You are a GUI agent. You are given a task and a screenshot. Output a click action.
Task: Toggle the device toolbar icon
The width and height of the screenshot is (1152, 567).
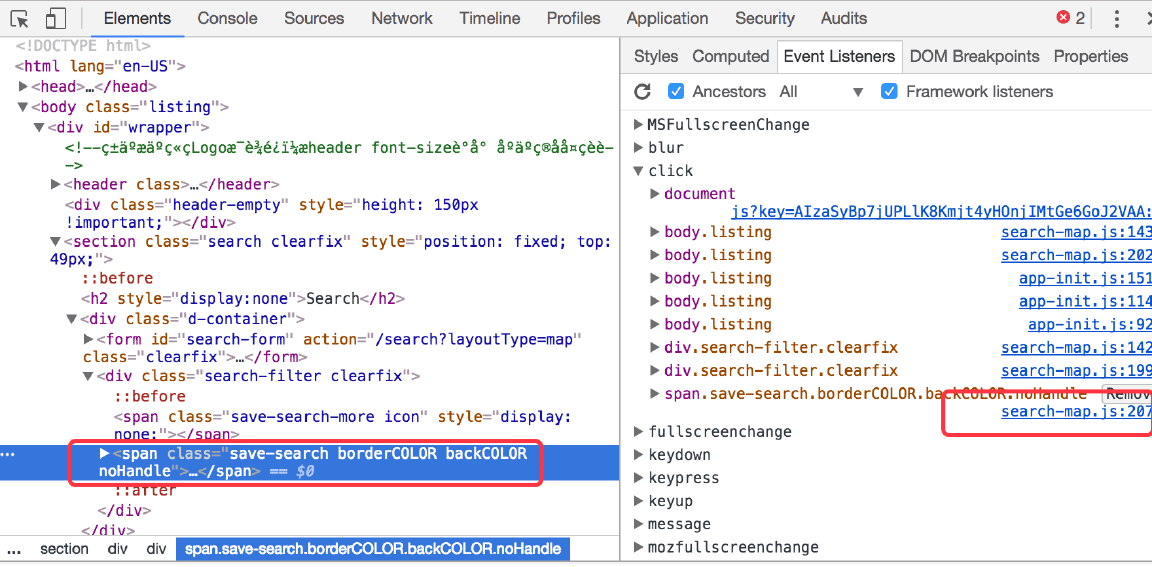(56, 18)
